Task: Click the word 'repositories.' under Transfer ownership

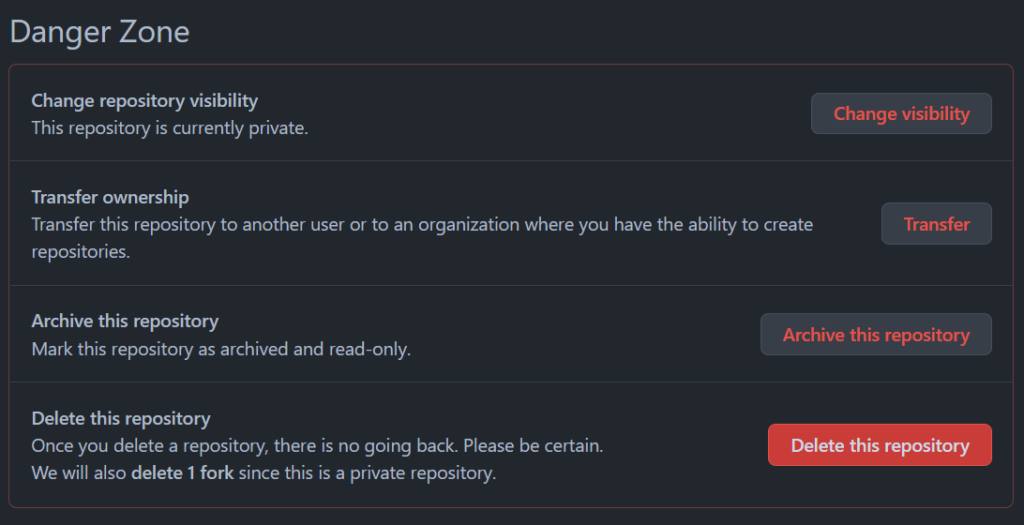Action: (80, 252)
